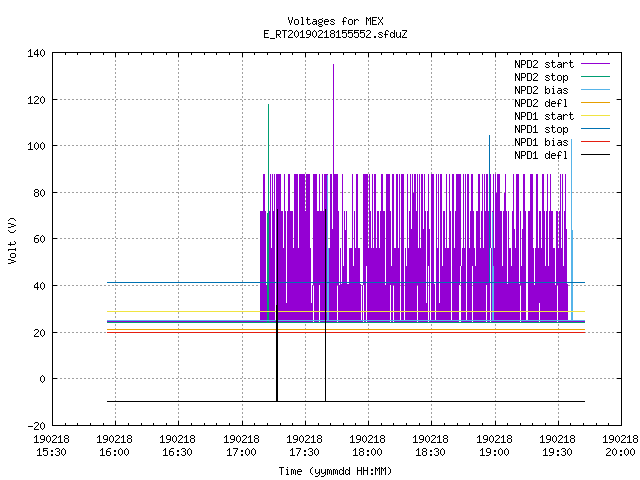Screen dimensions: 640x480
Task: Click the light blue NPD2 bias legend line
Action: pyautogui.click(x=595, y=90)
